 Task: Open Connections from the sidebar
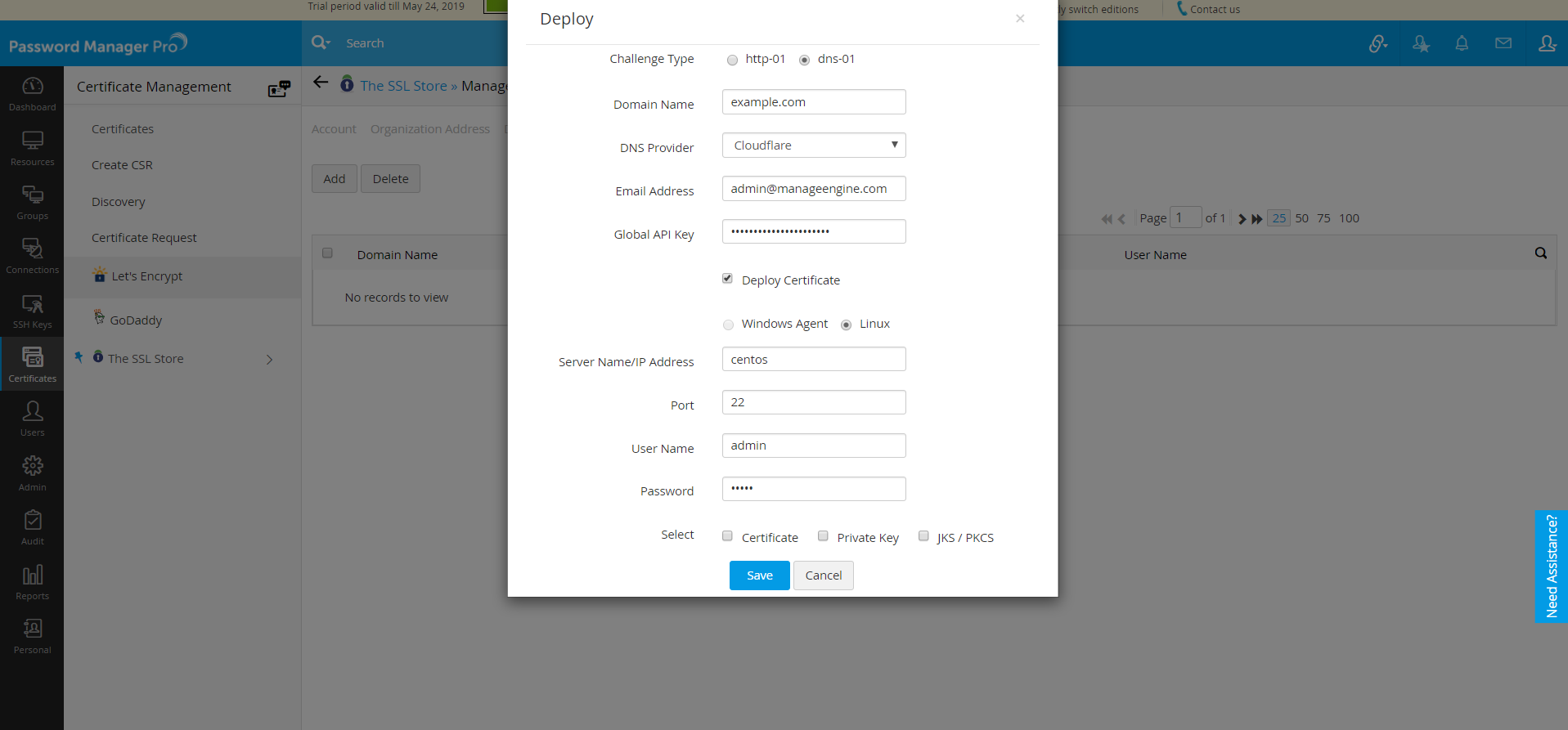click(32, 257)
